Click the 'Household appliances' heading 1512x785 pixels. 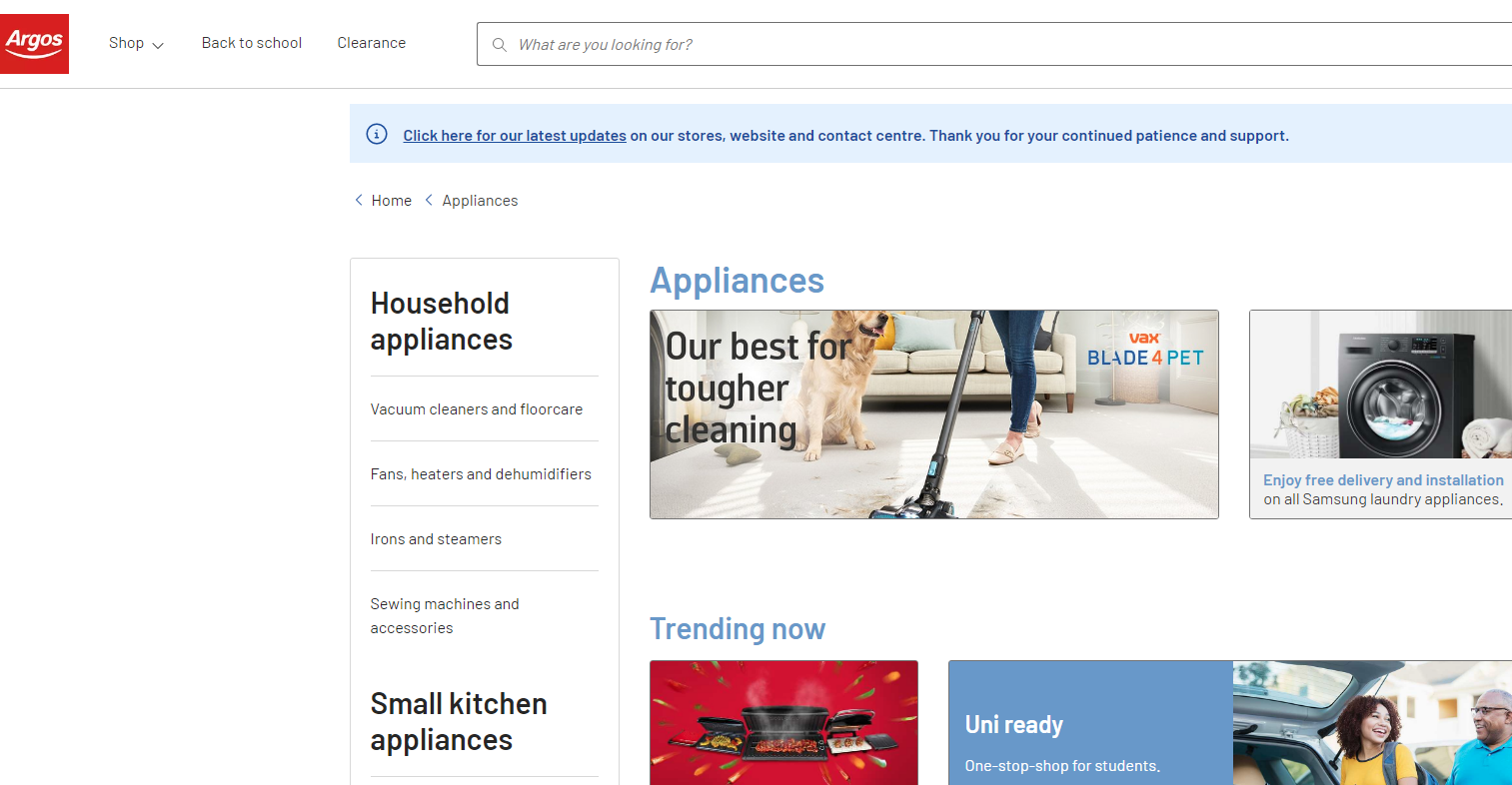point(442,322)
